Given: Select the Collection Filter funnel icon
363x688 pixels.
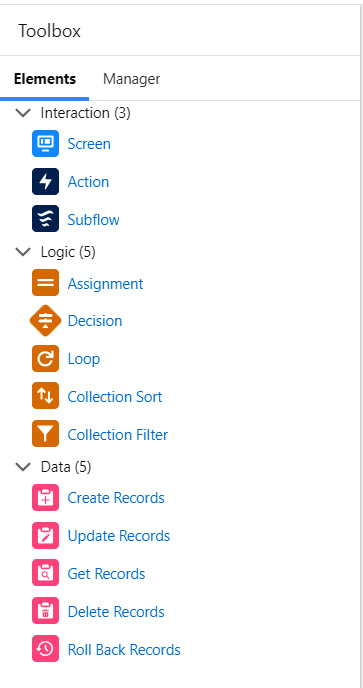Looking at the screenshot, I should (45, 434).
